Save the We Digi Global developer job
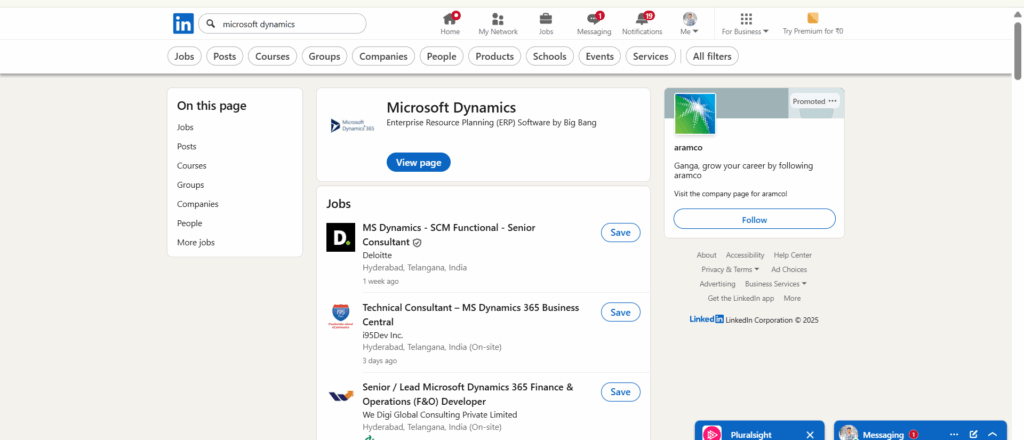Image resolution: width=1024 pixels, height=440 pixels. click(620, 392)
